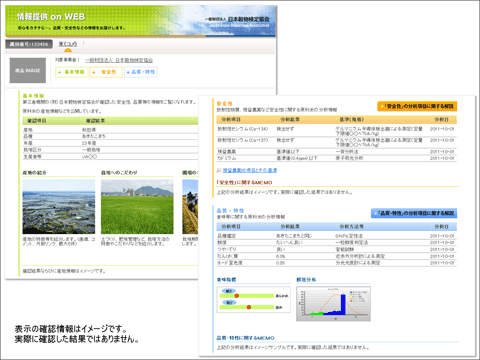The width and height of the screenshot is (480, 360).
Task: Click the 産地の紹介 heading
Action: click(35, 173)
